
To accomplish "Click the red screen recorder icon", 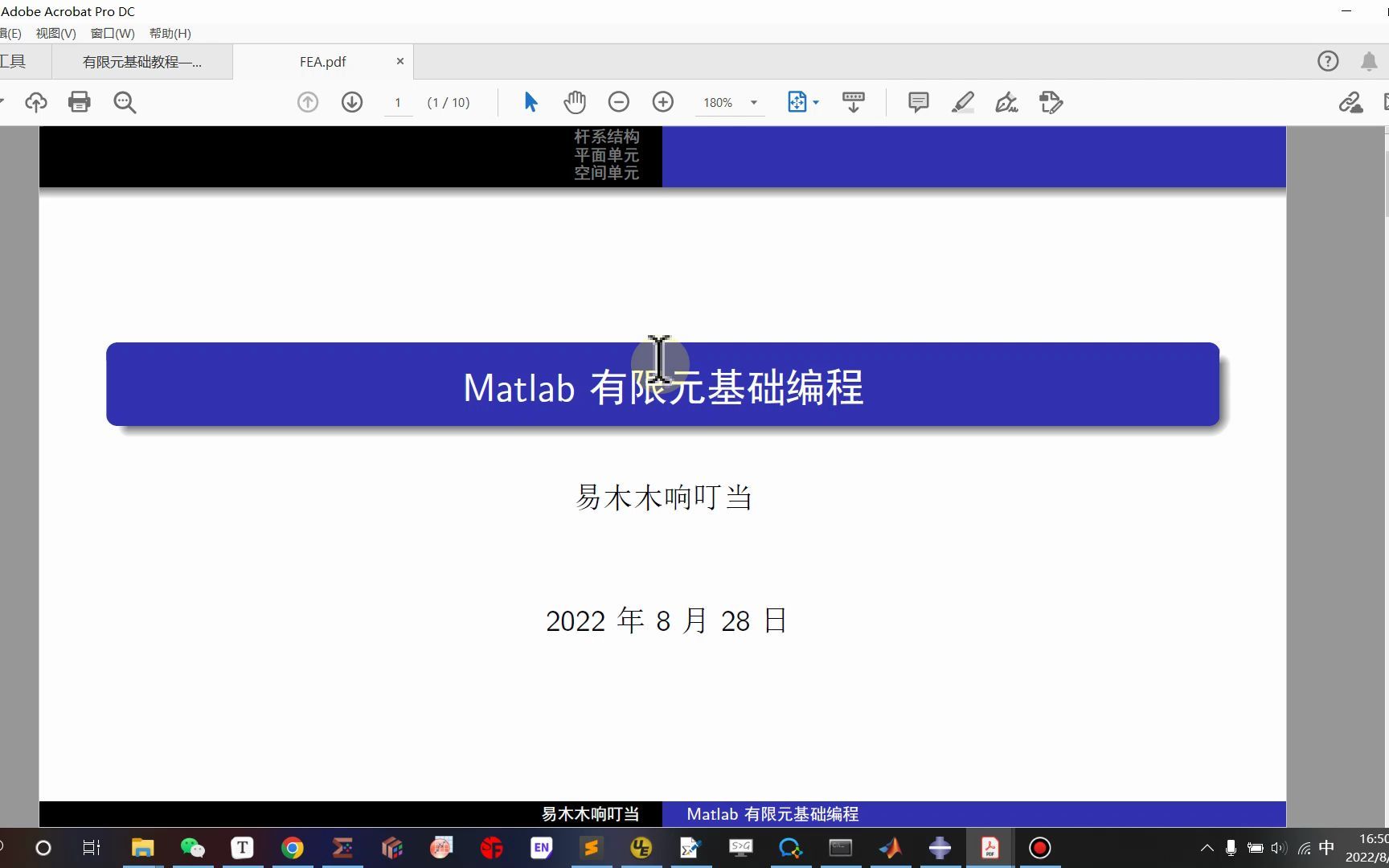I will (x=1040, y=848).
